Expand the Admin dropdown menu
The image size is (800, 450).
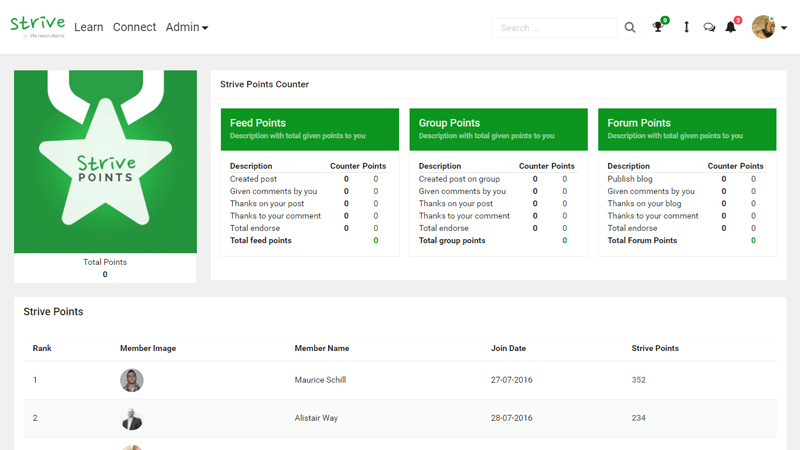pyautogui.click(x=187, y=27)
